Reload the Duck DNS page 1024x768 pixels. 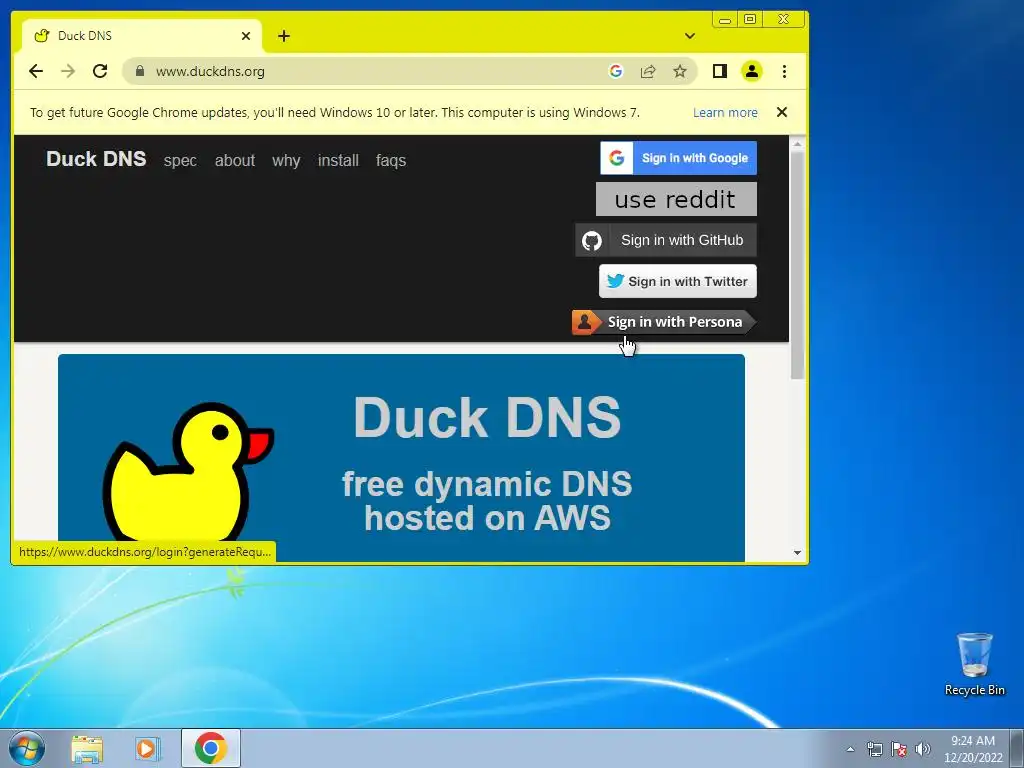(100, 71)
